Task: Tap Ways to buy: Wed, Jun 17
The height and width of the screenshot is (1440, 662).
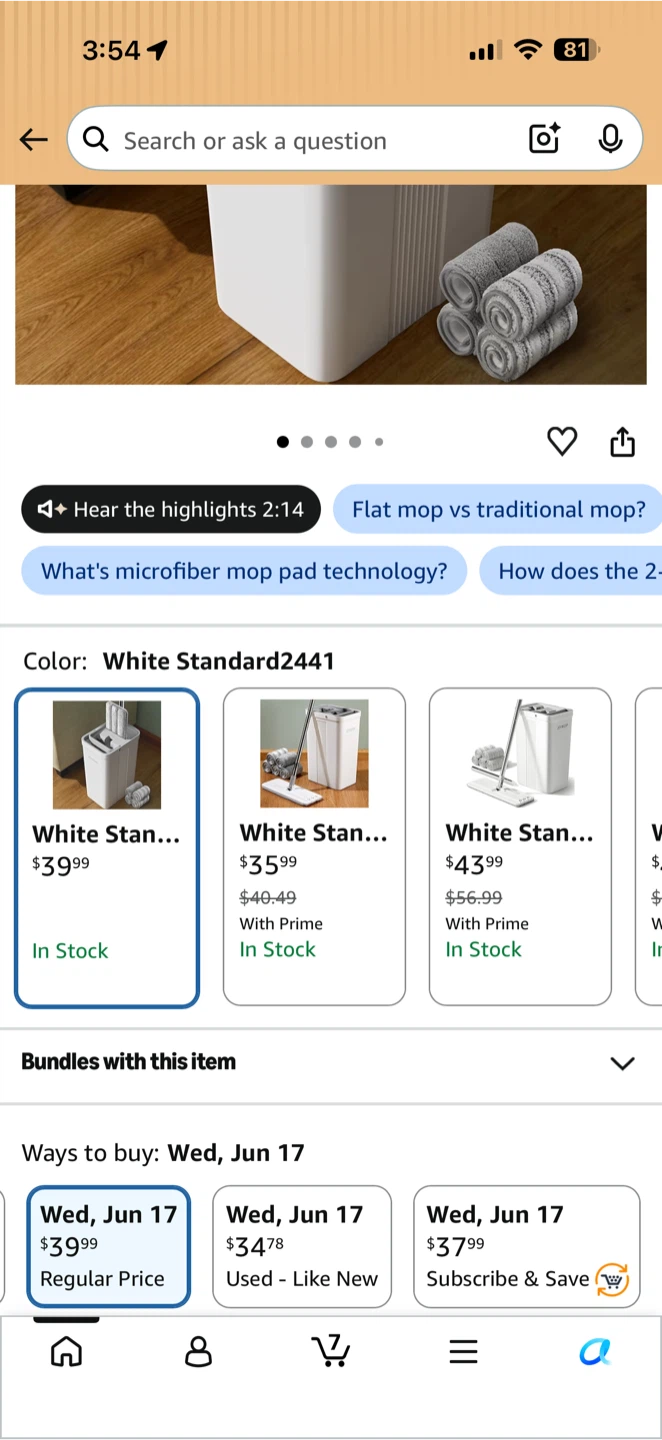Action: coord(163,1153)
